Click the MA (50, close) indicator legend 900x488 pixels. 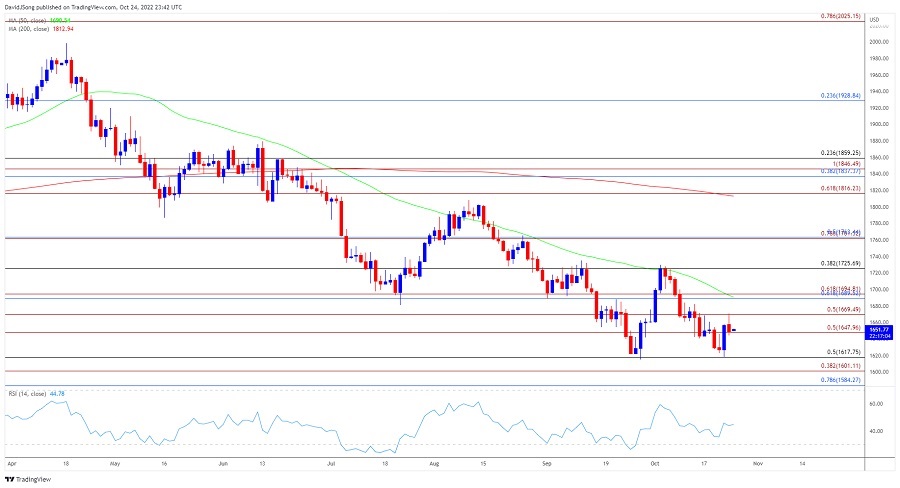(39, 21)
